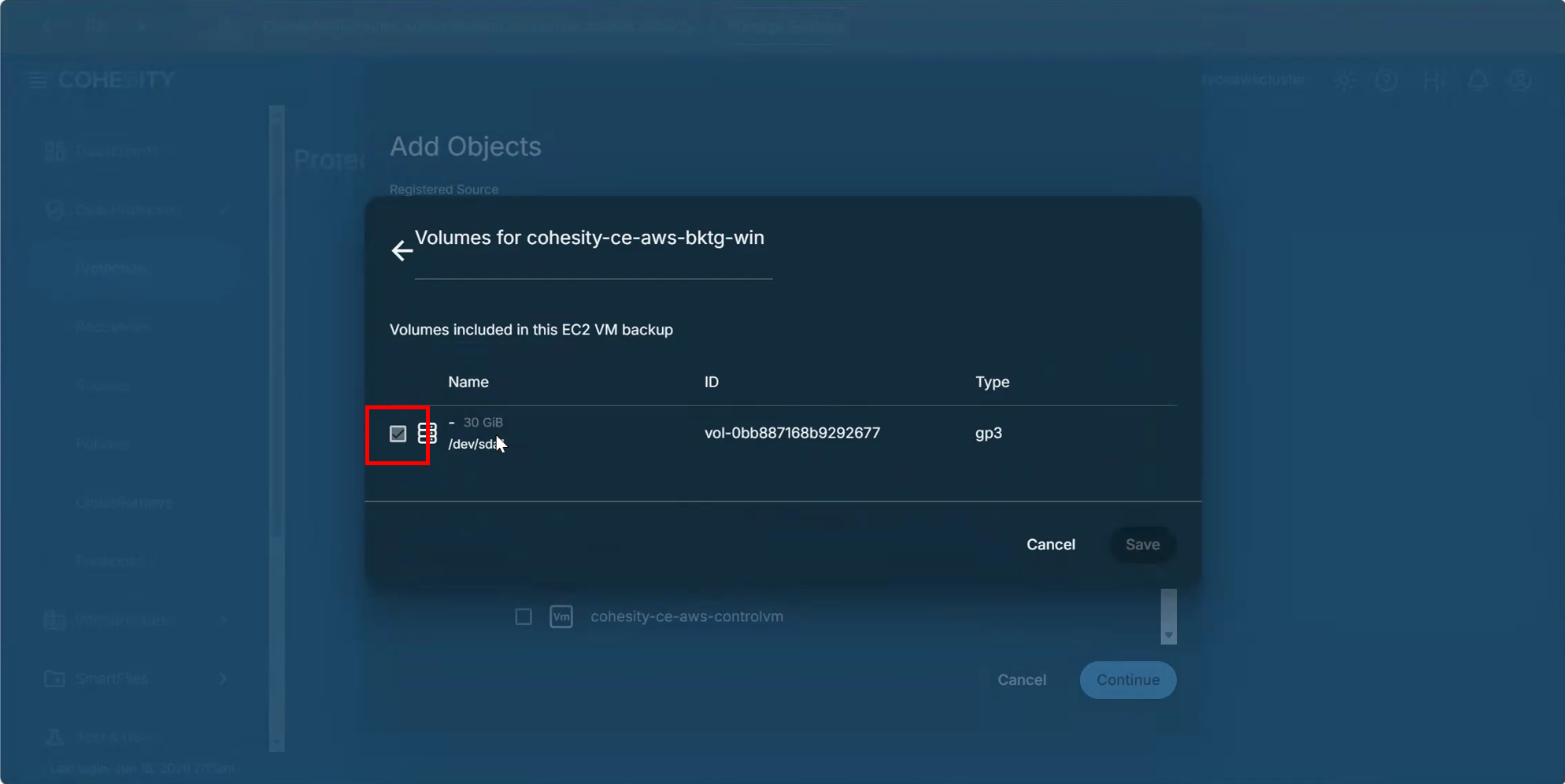Image resolution: width=1565 pixels, height=784 pixels.
Task: Click the VM icon for cohesity-ce-aws-controlvm
Action: pos(561,616)
